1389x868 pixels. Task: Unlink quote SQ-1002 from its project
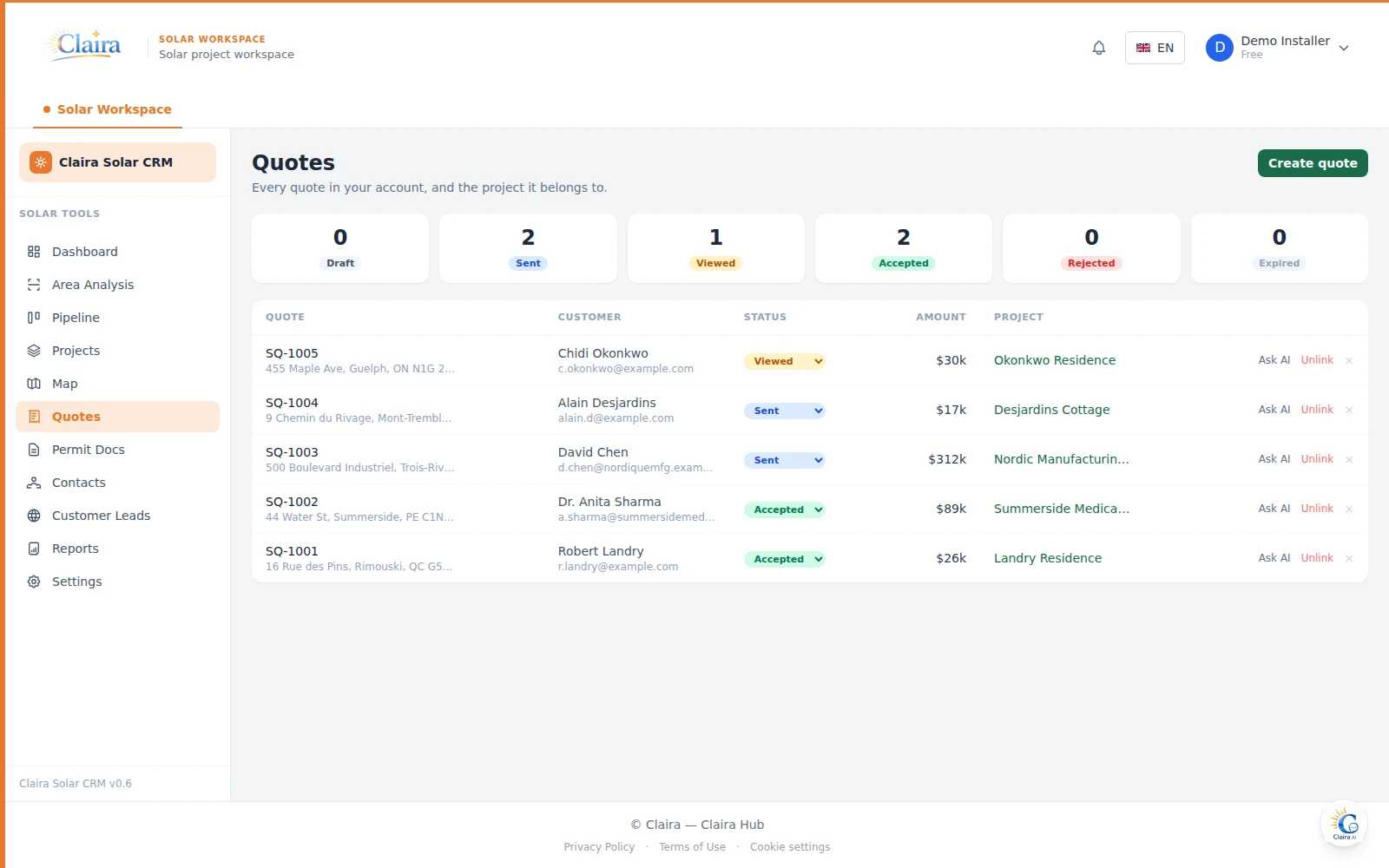(1317, 509)
